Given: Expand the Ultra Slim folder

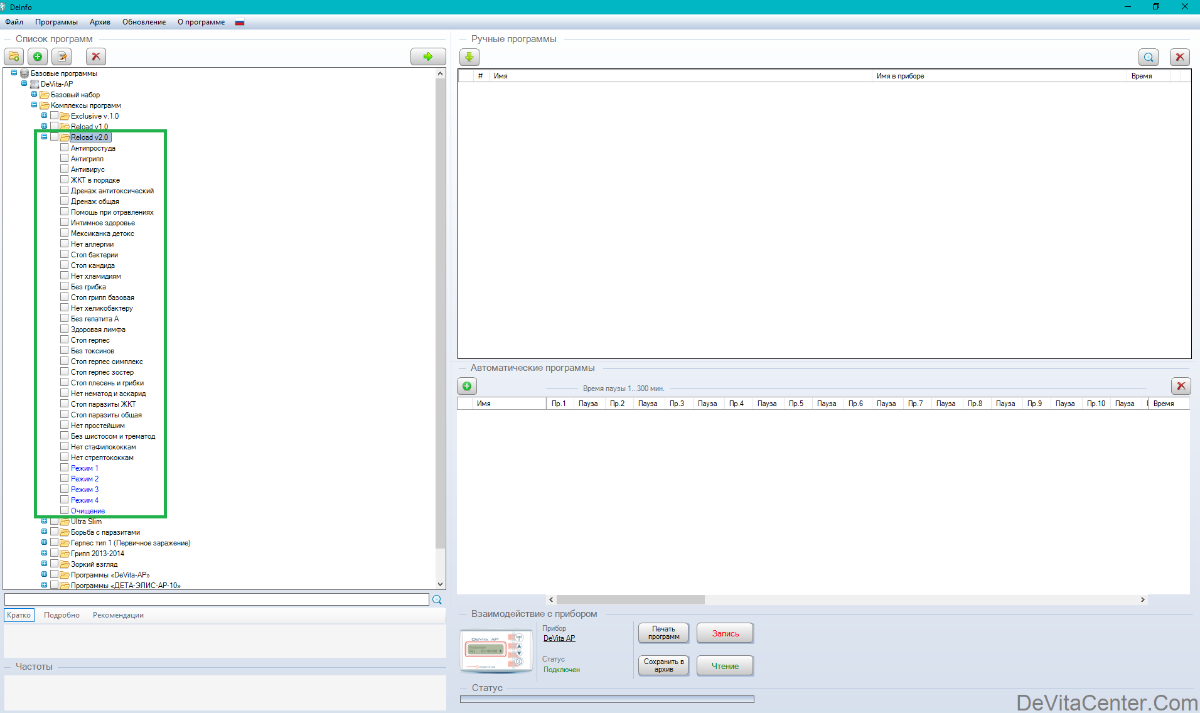Looking at the screenshot, I should [44, 521].
